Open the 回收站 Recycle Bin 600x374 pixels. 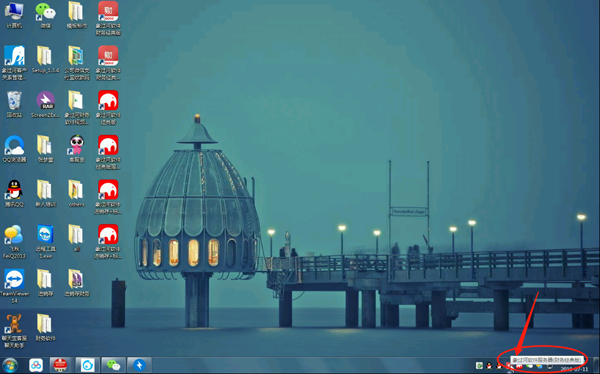pyautogui.click(x=14, y=104)
